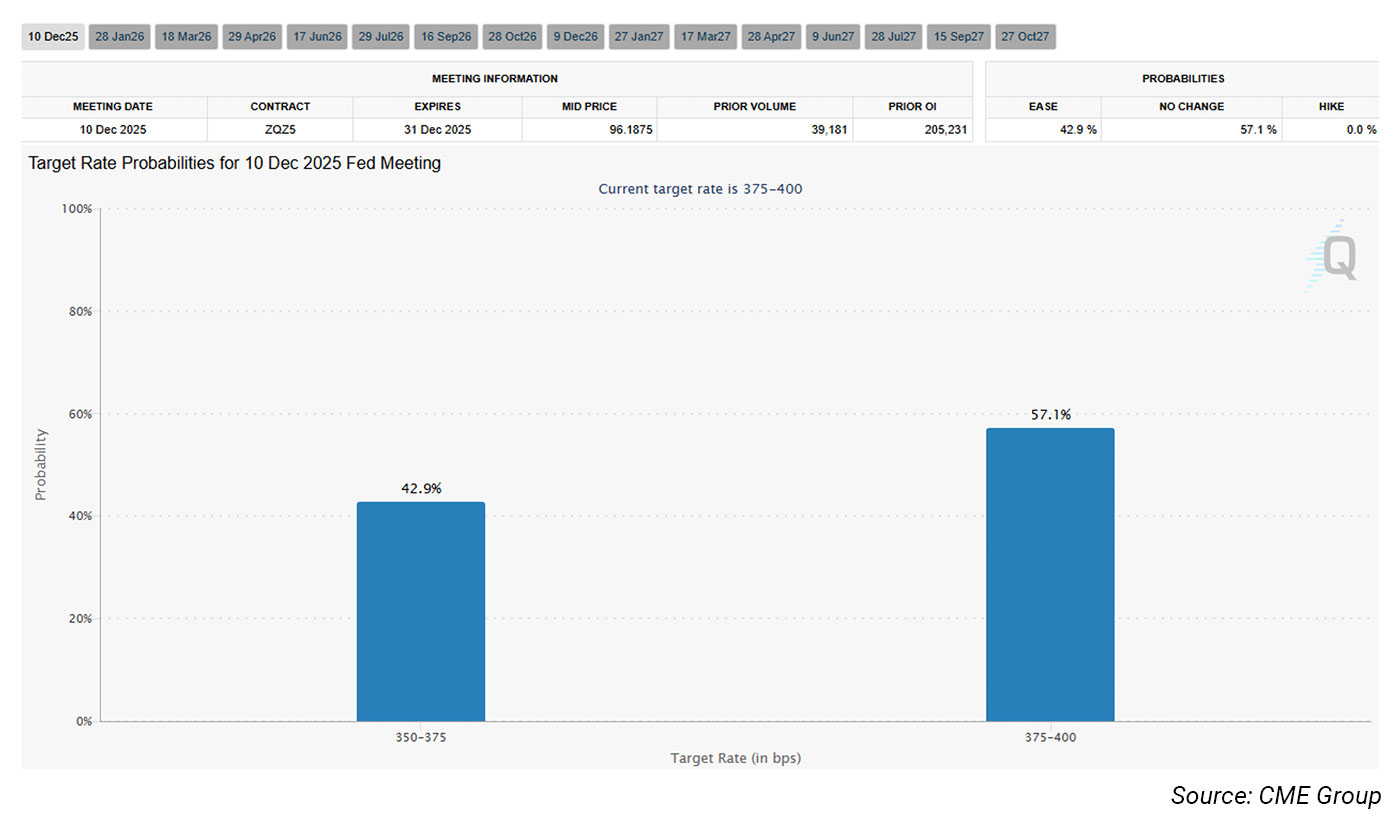Select the 28 Apr27 tab
Screen dimensions: 1400x825
click(771, 37)
